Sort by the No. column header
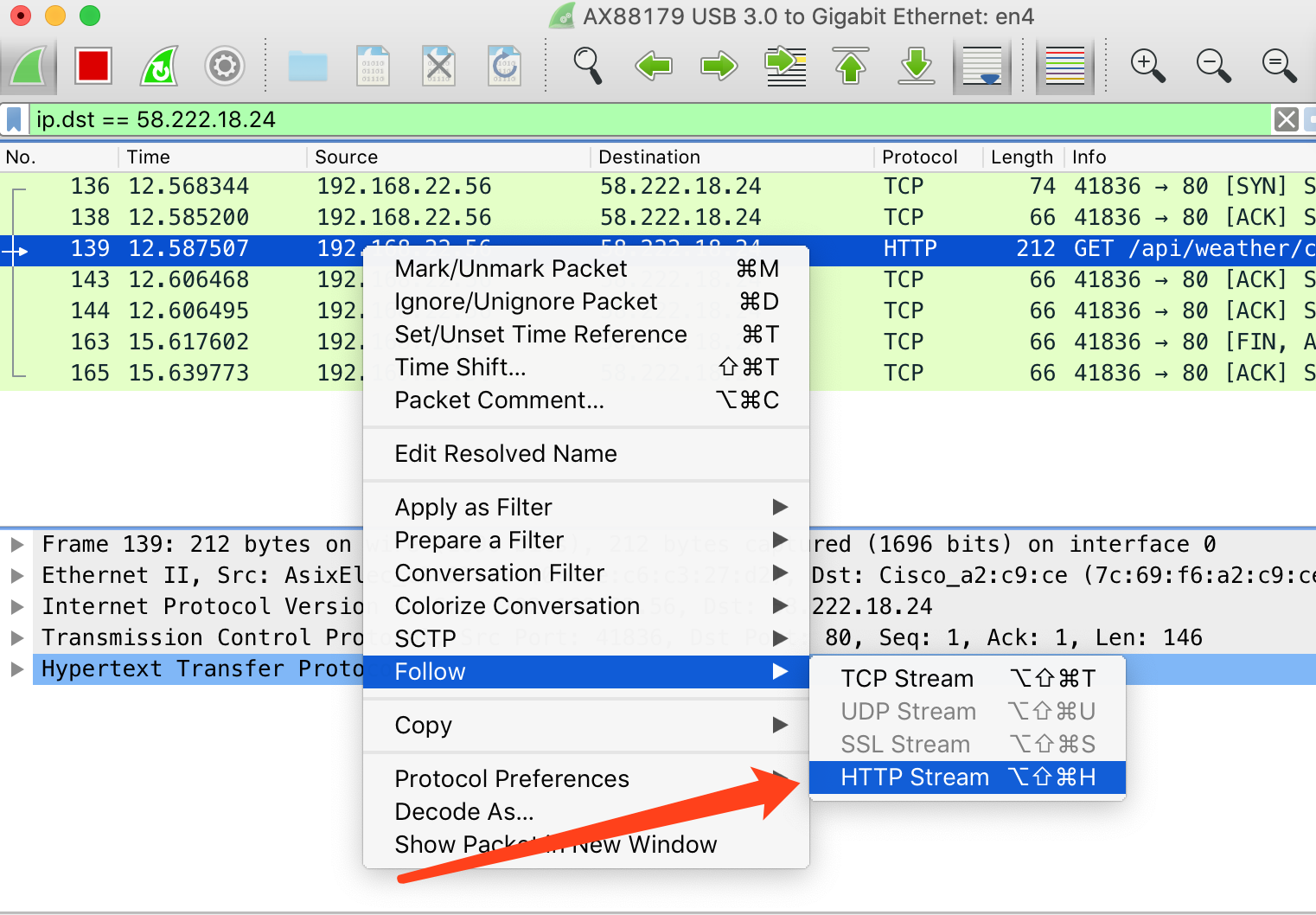Image resolution: width=1316 pixels, height=915 pixels. tap(59, 157)
